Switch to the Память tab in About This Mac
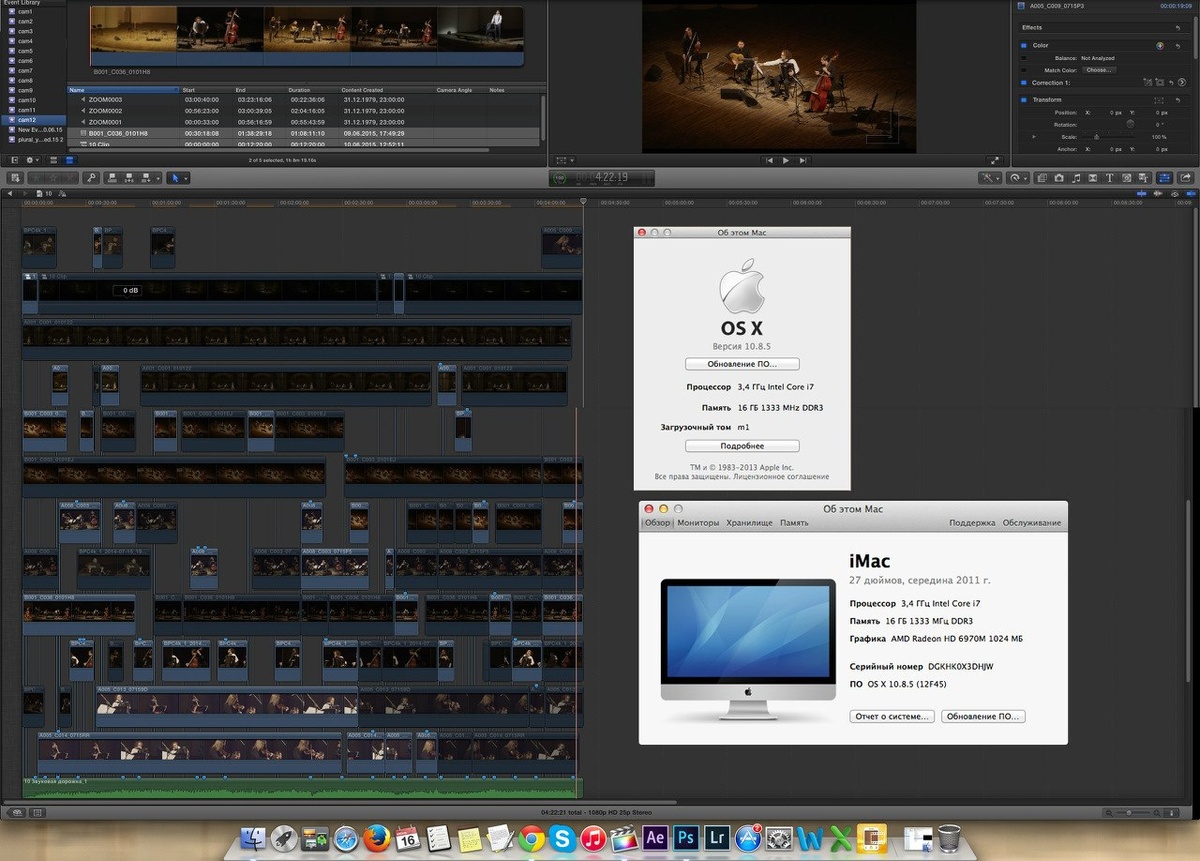This screenshot has height=861, width=1200. (x=795, y=521)
